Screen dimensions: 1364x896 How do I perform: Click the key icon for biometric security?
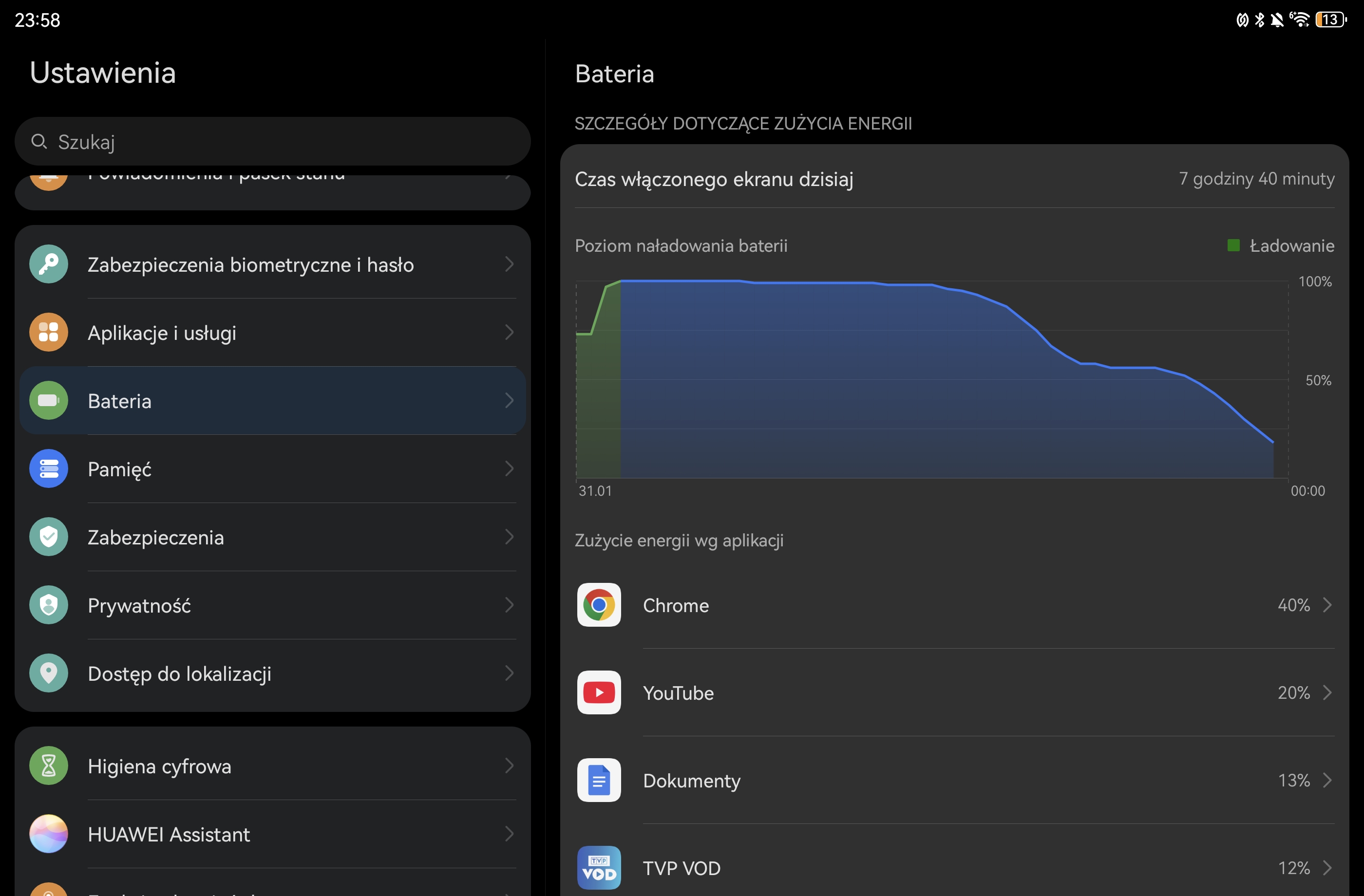click(x=49, y=264)
